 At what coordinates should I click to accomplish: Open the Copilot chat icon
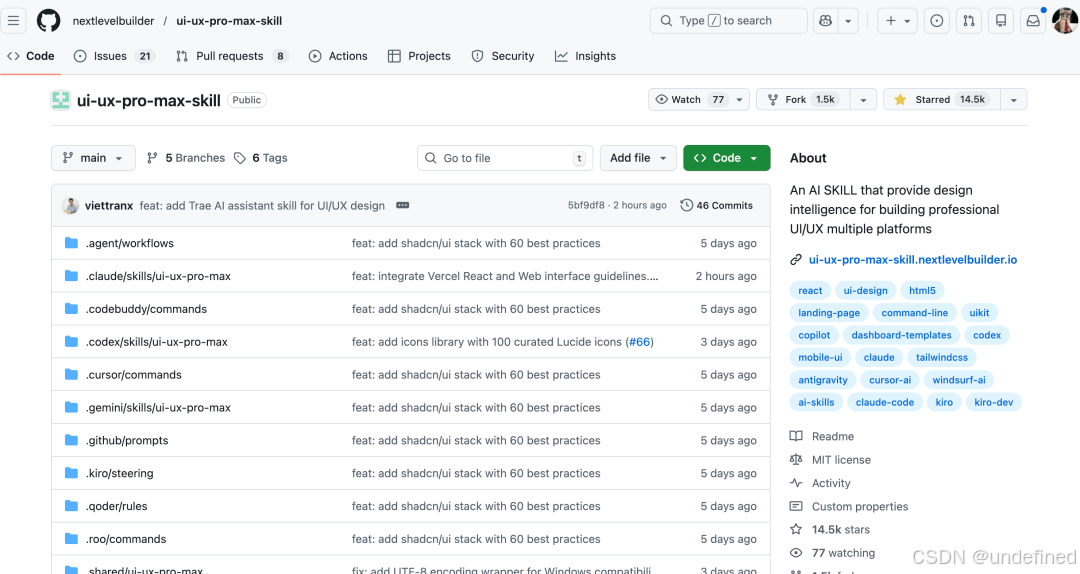pos(825,21)
